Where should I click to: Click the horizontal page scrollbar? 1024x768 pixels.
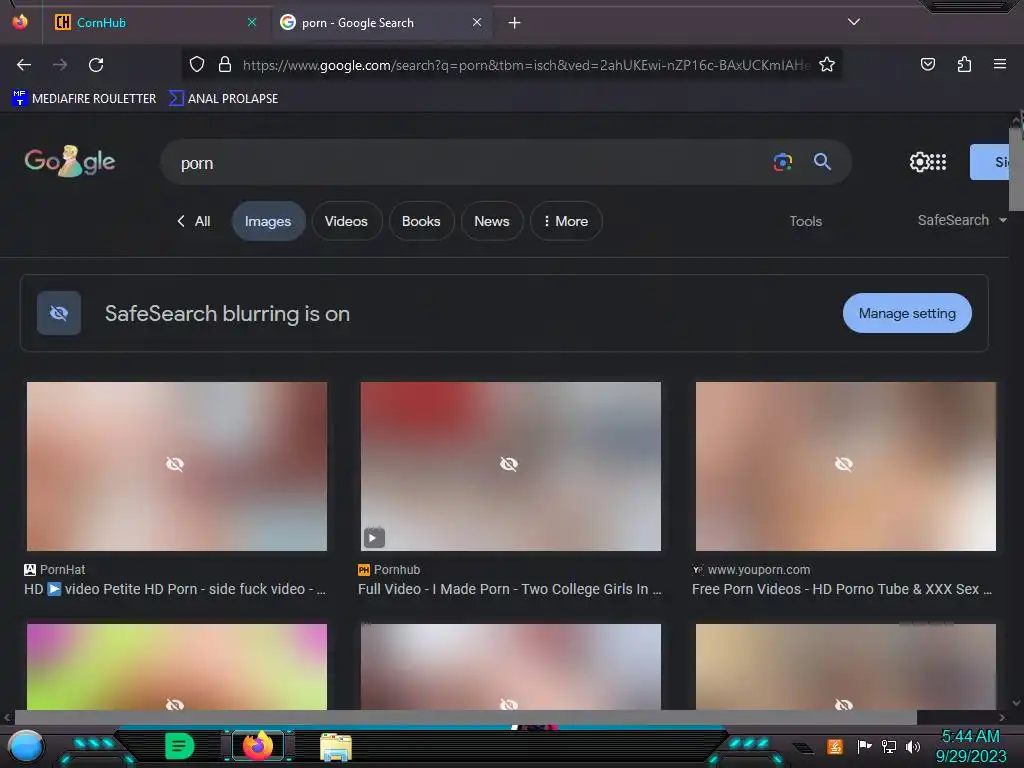[466, 717]
